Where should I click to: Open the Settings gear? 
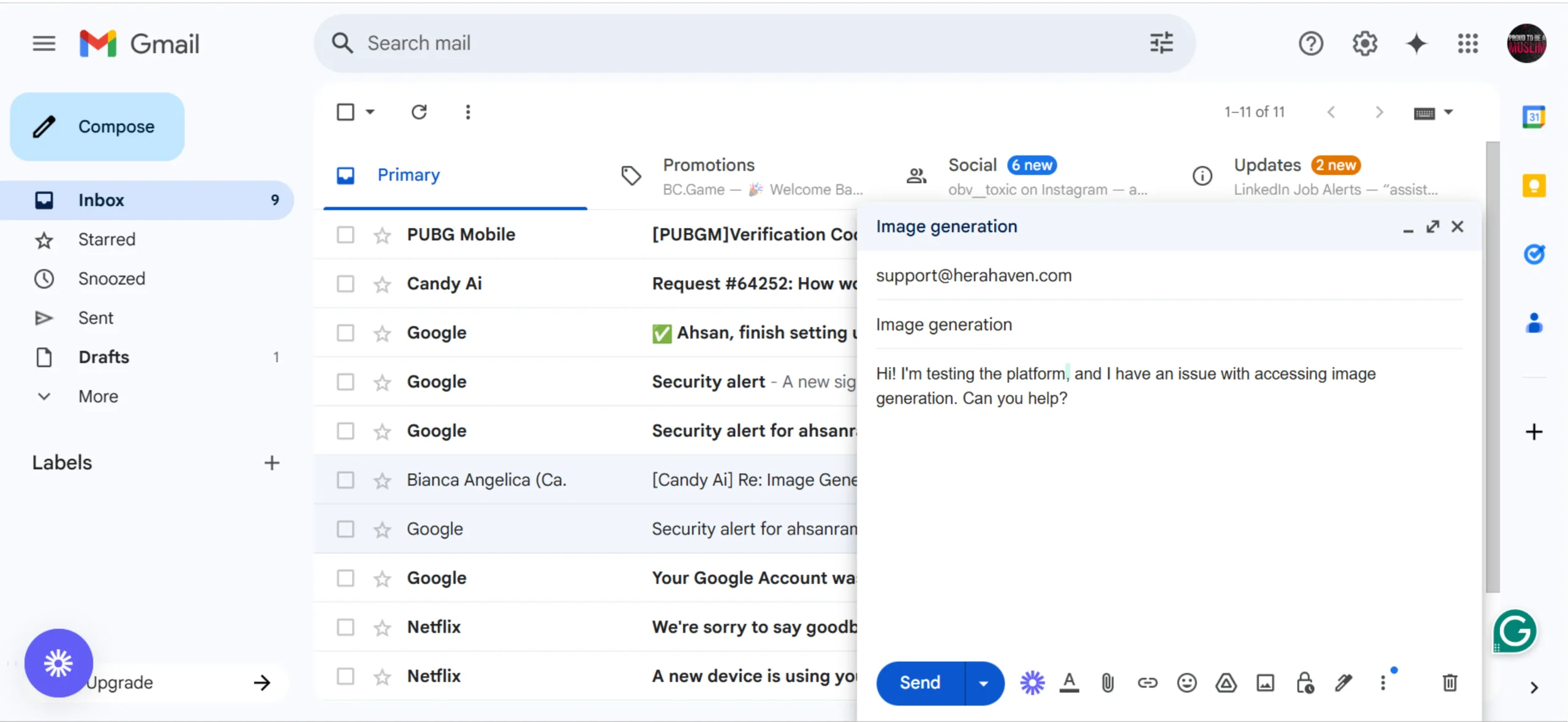[x=1365, y=44]
